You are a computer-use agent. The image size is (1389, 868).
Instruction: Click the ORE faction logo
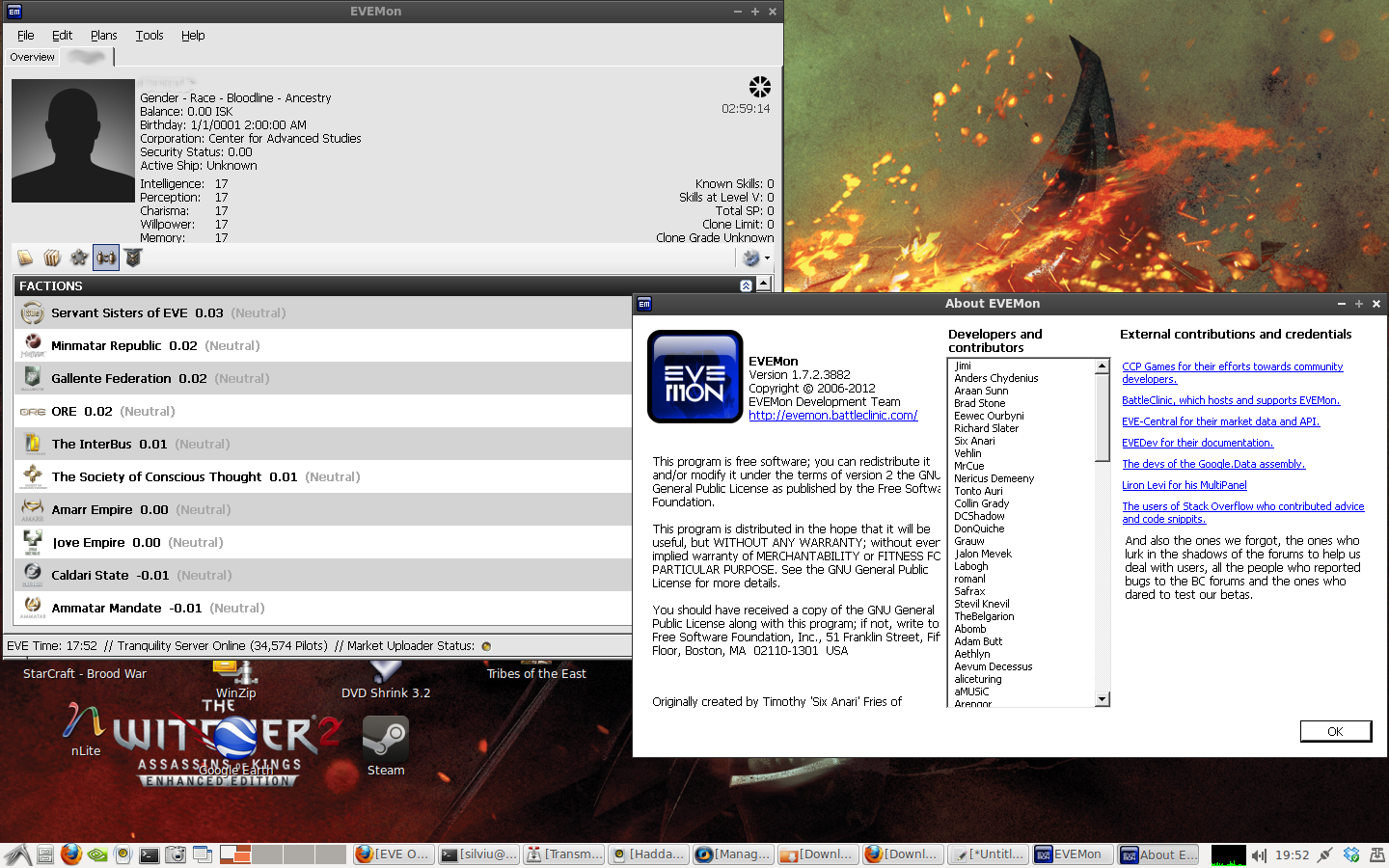click(x=33, y=411)
